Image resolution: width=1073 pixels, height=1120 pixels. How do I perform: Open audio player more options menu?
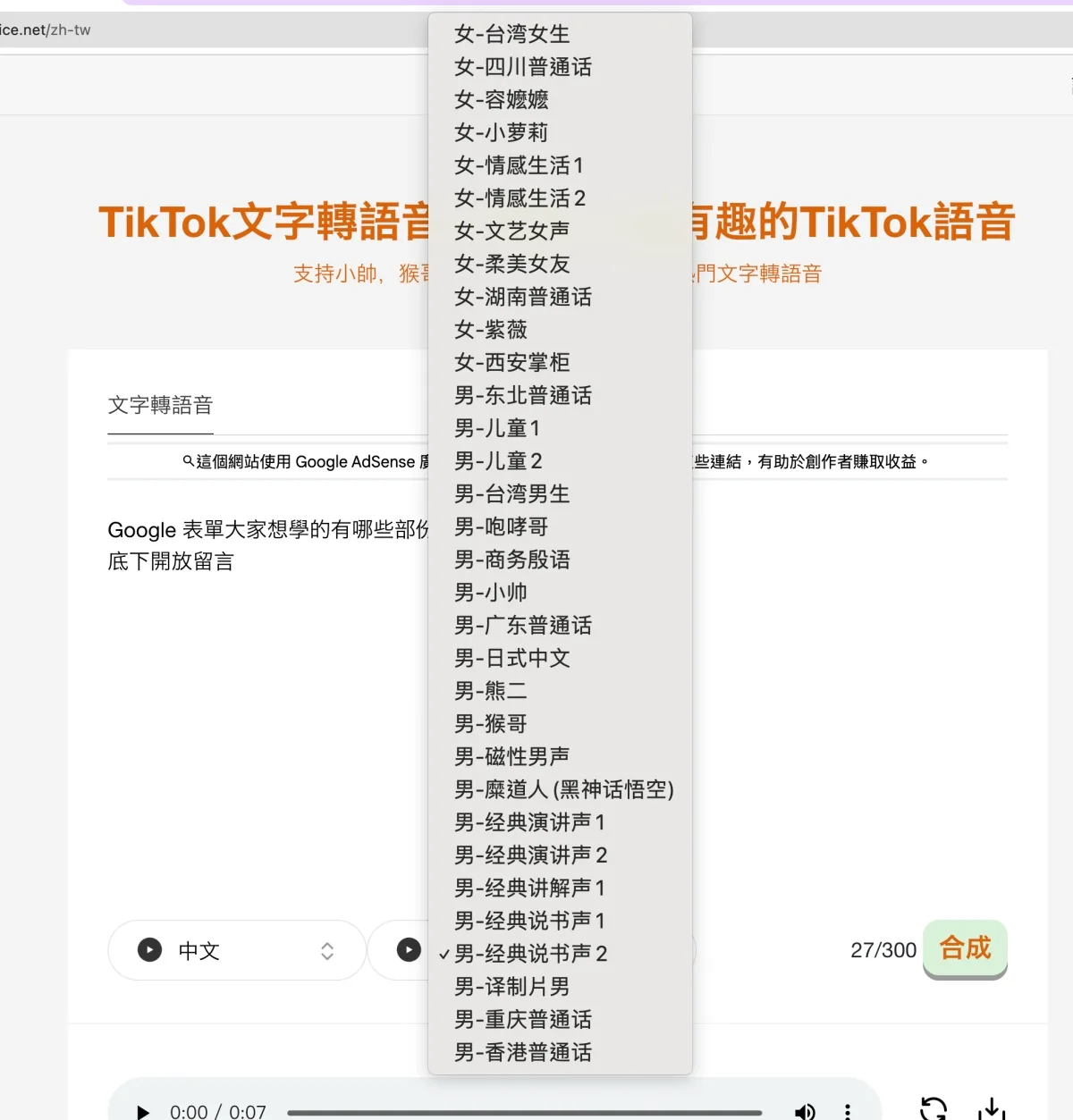(x=848, y=1112)
